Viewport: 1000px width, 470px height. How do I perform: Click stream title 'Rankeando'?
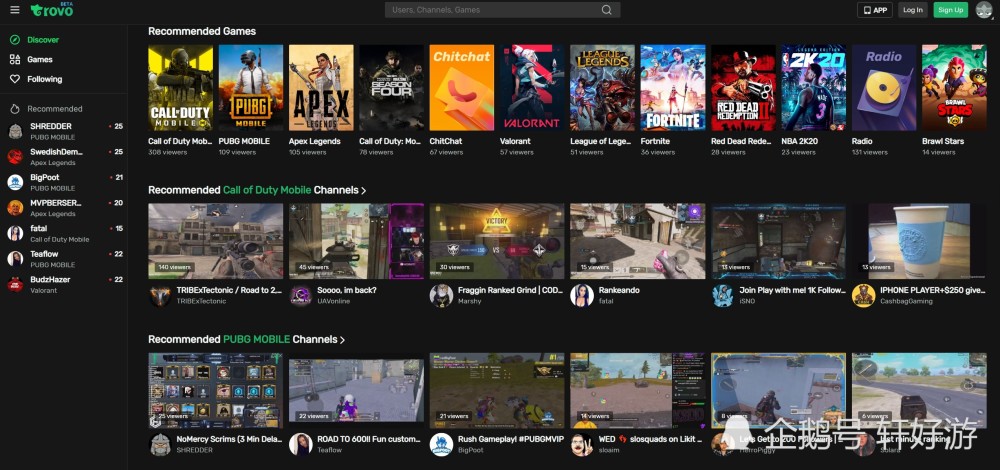click(x=619, y=290)
